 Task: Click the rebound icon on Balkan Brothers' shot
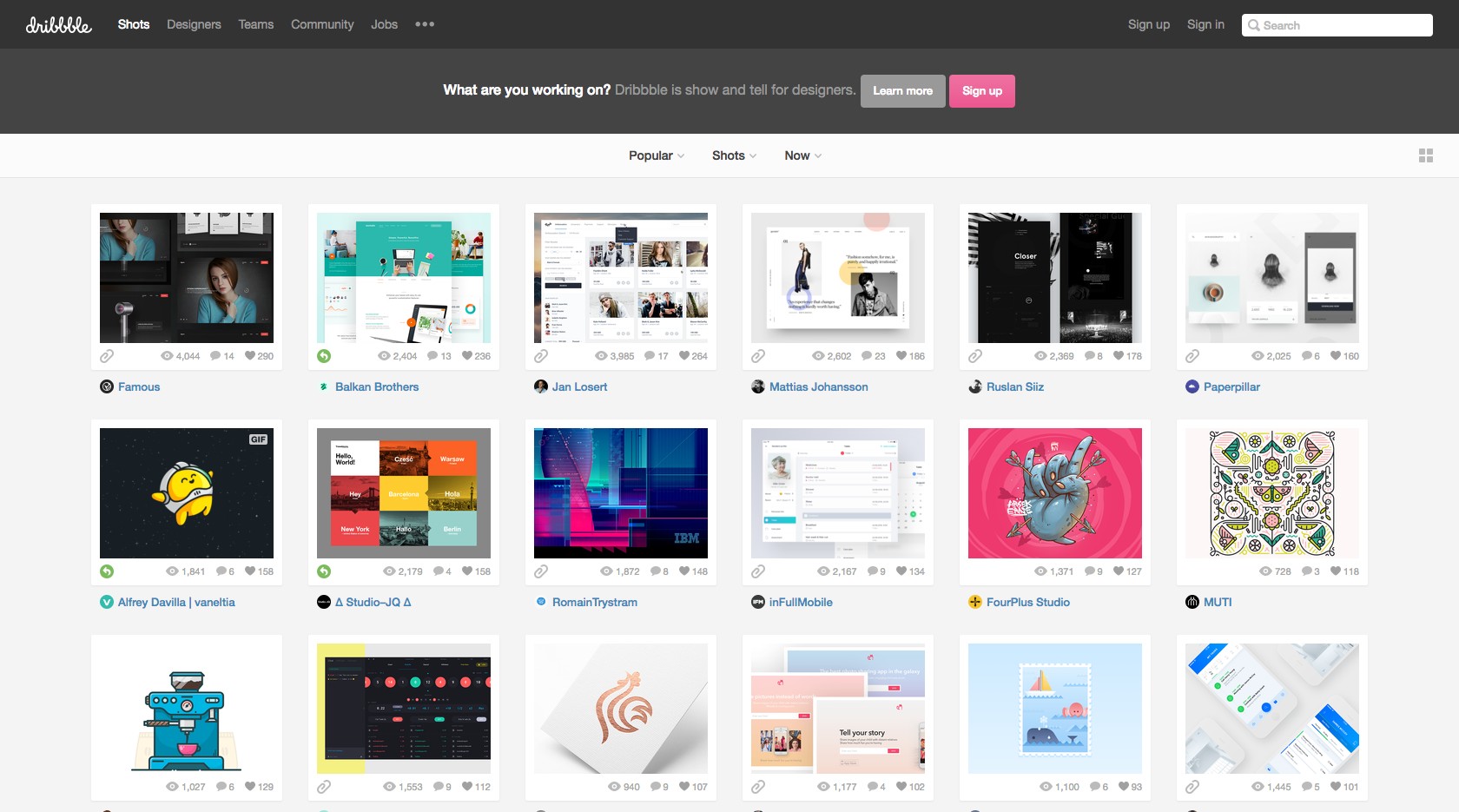coord(323,355)
